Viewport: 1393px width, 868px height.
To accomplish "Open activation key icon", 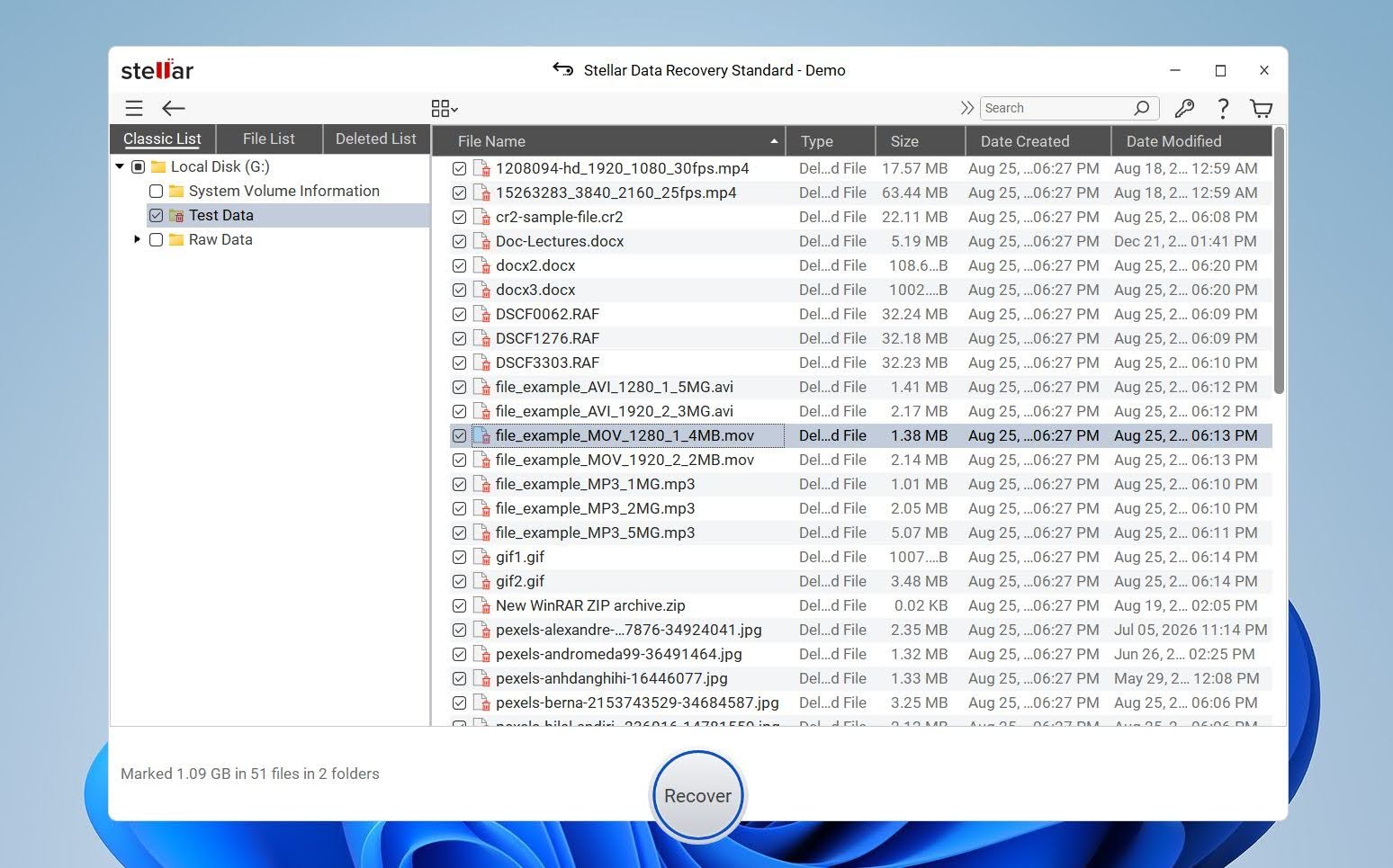I will click(1184, 109).
